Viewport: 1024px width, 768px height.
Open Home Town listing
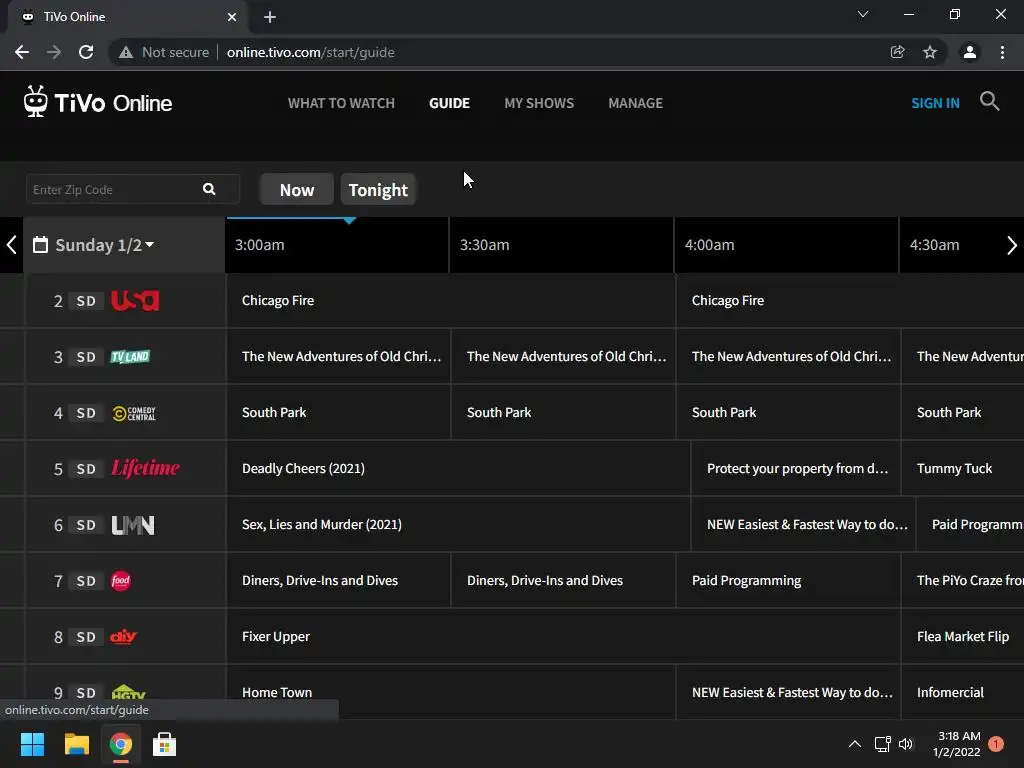coord(451,692)
